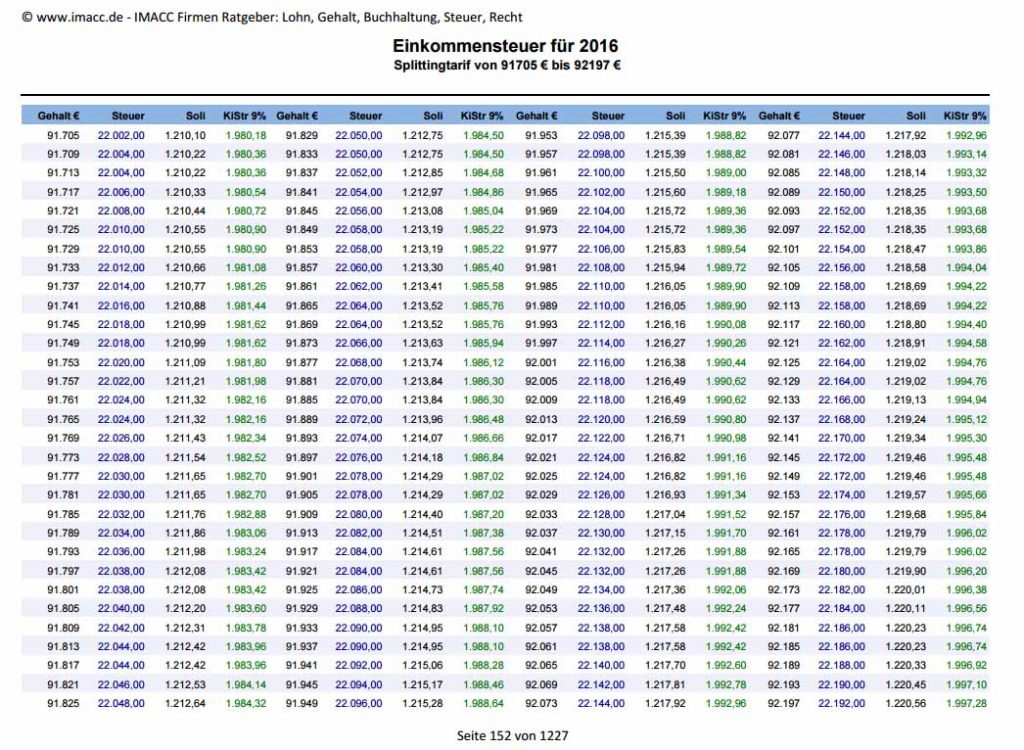Click the Splittingtarif range subtitle
Image resolution: width=1024 pixels, height=750 pixels.
(507, 65)
